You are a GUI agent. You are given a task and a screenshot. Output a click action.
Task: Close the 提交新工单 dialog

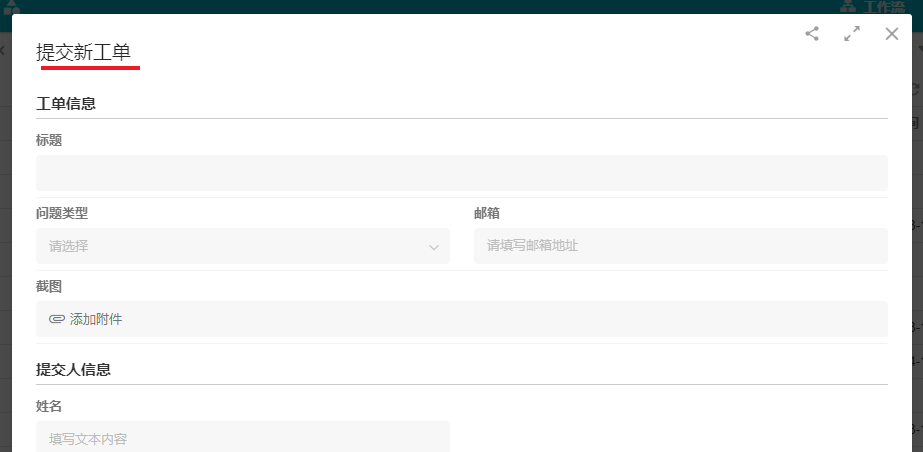click(892, 34)
